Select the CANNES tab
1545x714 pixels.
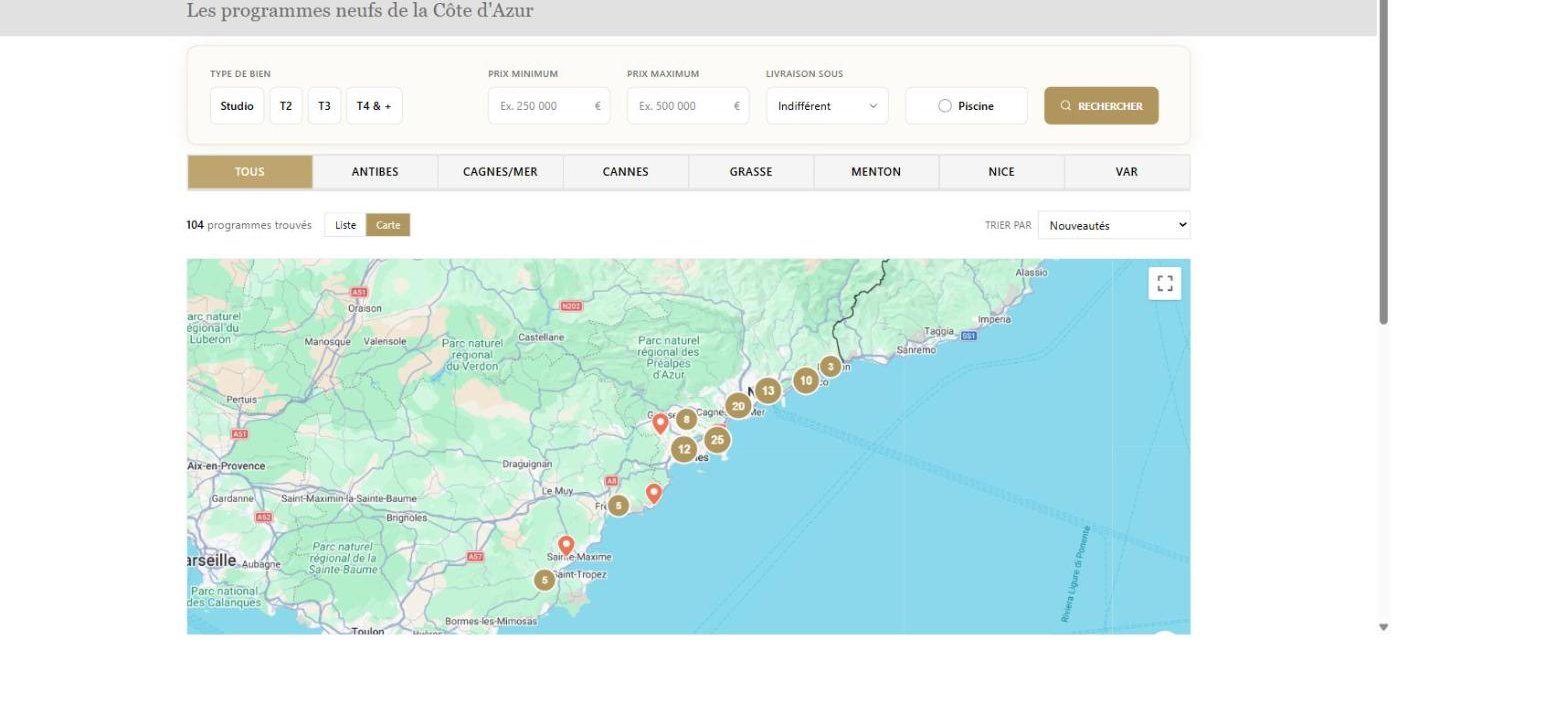click(626, 172)
